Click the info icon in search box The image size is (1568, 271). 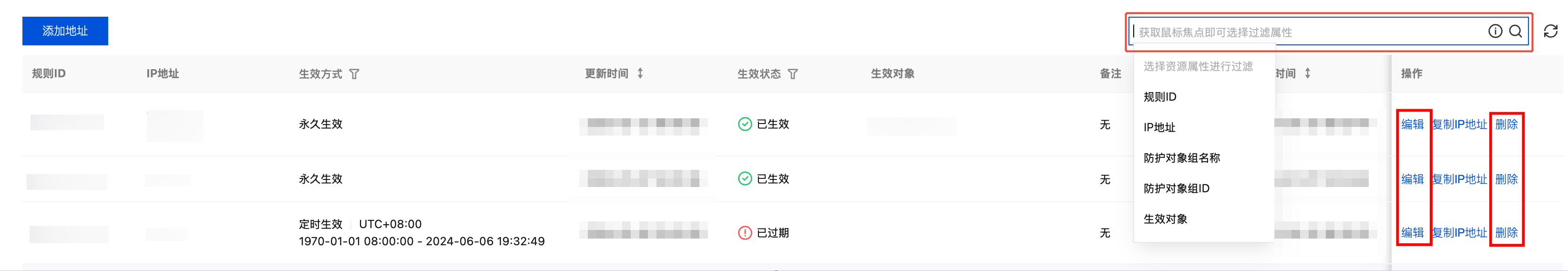point(1495,31)
